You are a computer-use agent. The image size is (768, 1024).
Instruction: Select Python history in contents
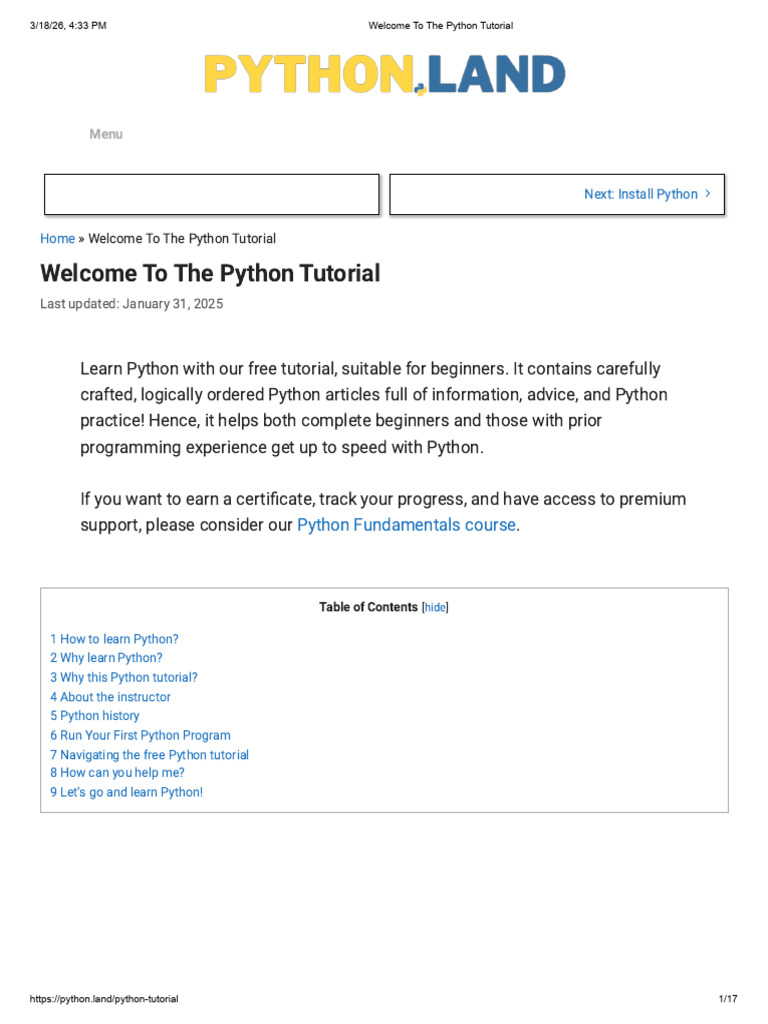95,716
